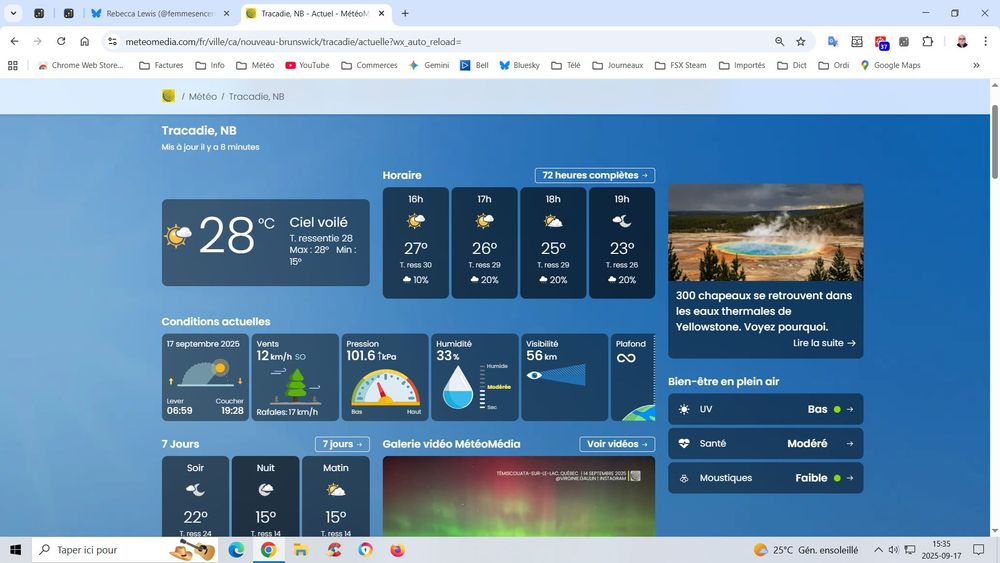Open the Chrome Web Store bookmark
The height and width of the screenshot is (563, 1000).
point(80,65)
